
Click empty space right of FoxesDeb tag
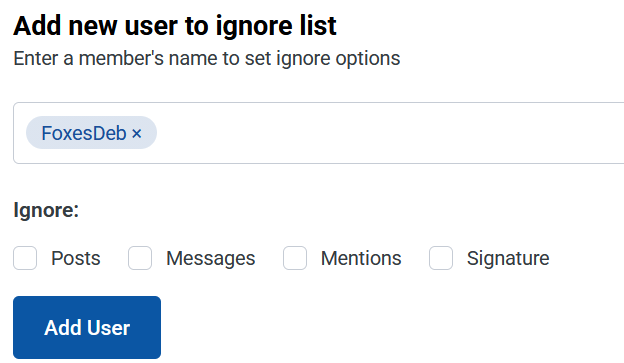[390, 133]
